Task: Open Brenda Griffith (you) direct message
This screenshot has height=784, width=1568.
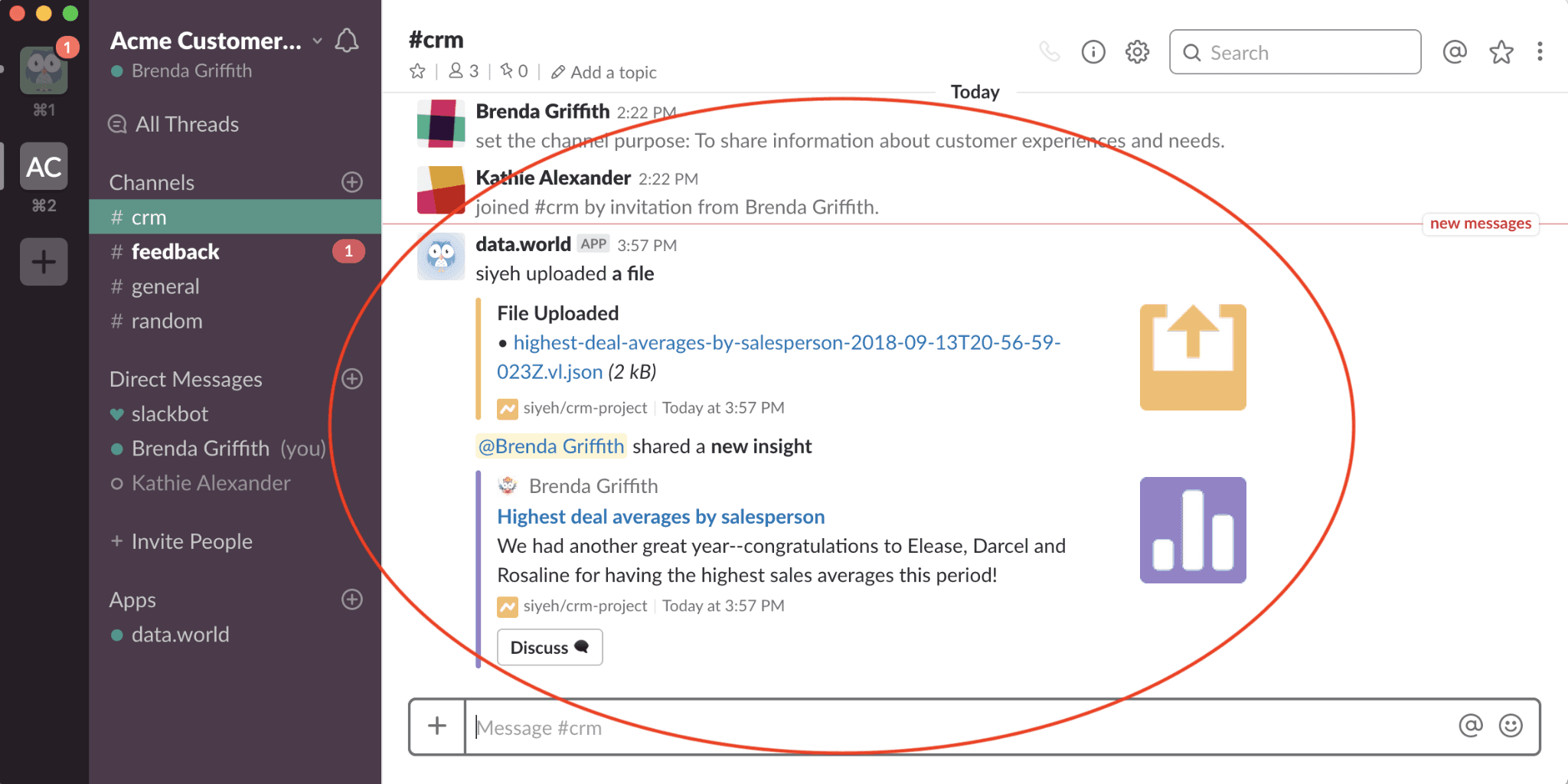Action: pos(235,449)
